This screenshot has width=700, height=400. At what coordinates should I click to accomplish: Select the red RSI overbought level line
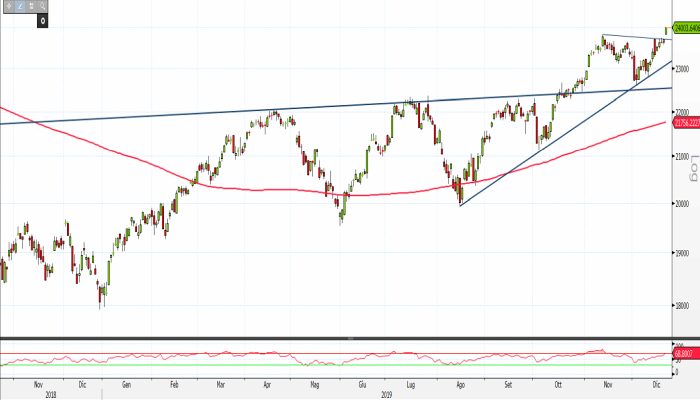point(336,354)
